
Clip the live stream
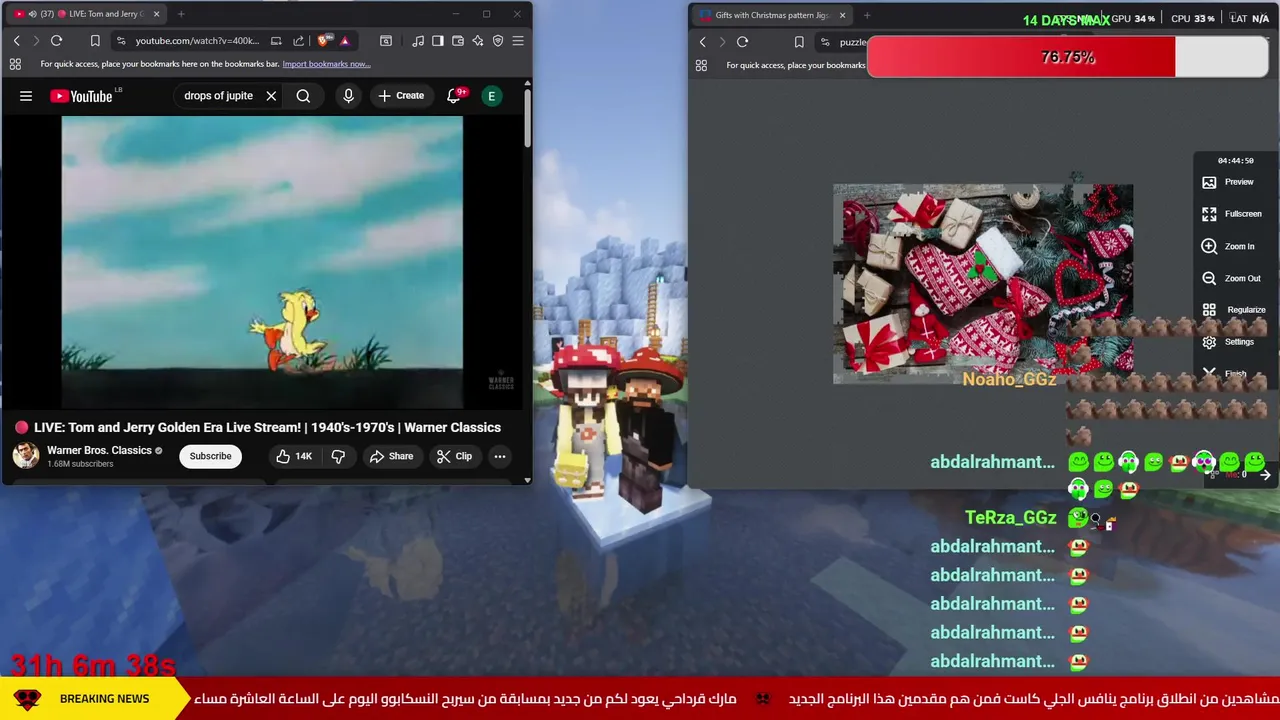pyautogui.click(x=454, y=456)
